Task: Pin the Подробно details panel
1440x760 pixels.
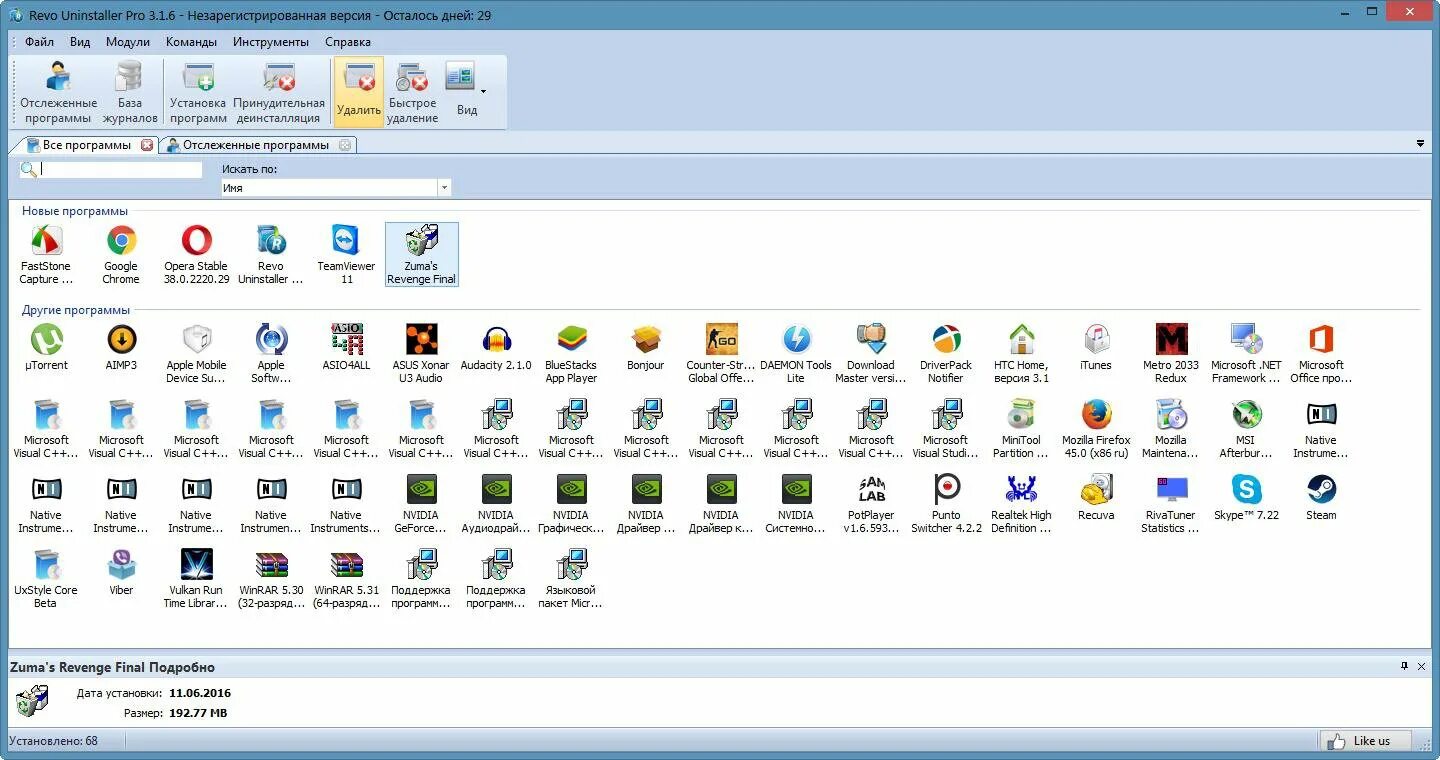Action: (x=1405, y=666)
